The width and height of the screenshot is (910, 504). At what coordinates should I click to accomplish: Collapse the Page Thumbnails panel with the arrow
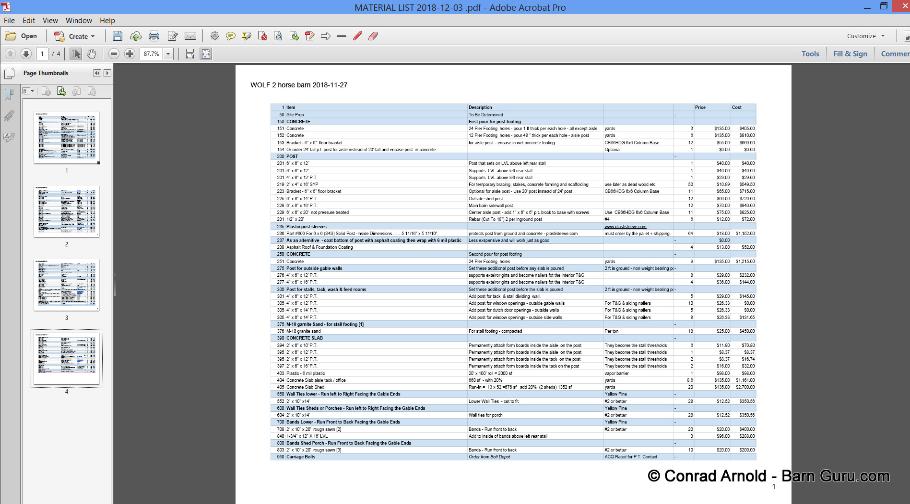97,73
